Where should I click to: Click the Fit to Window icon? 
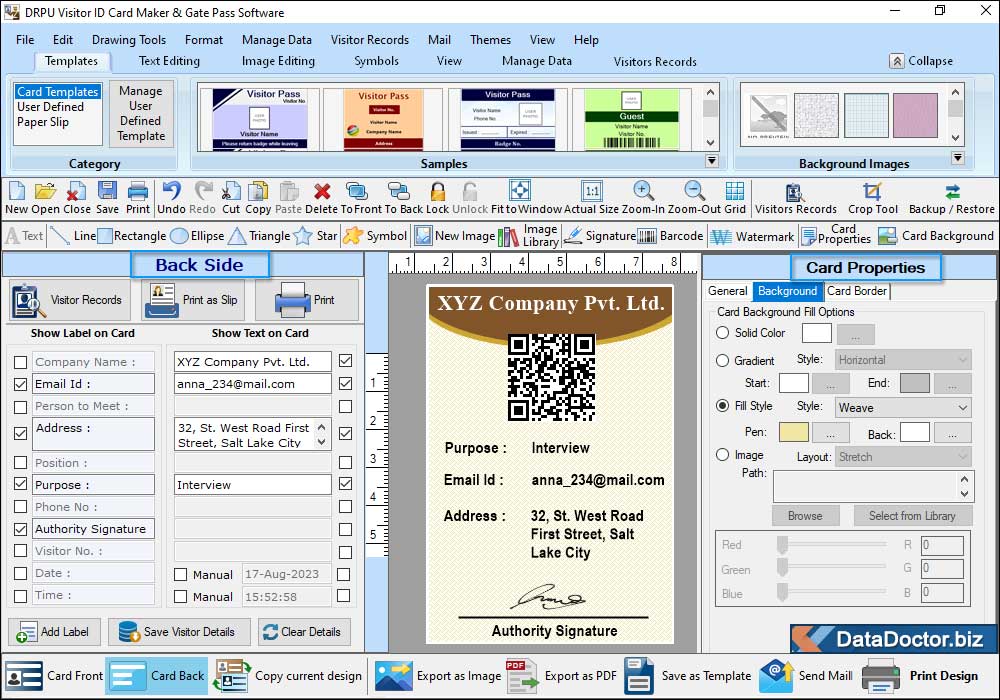coord(520,190)
